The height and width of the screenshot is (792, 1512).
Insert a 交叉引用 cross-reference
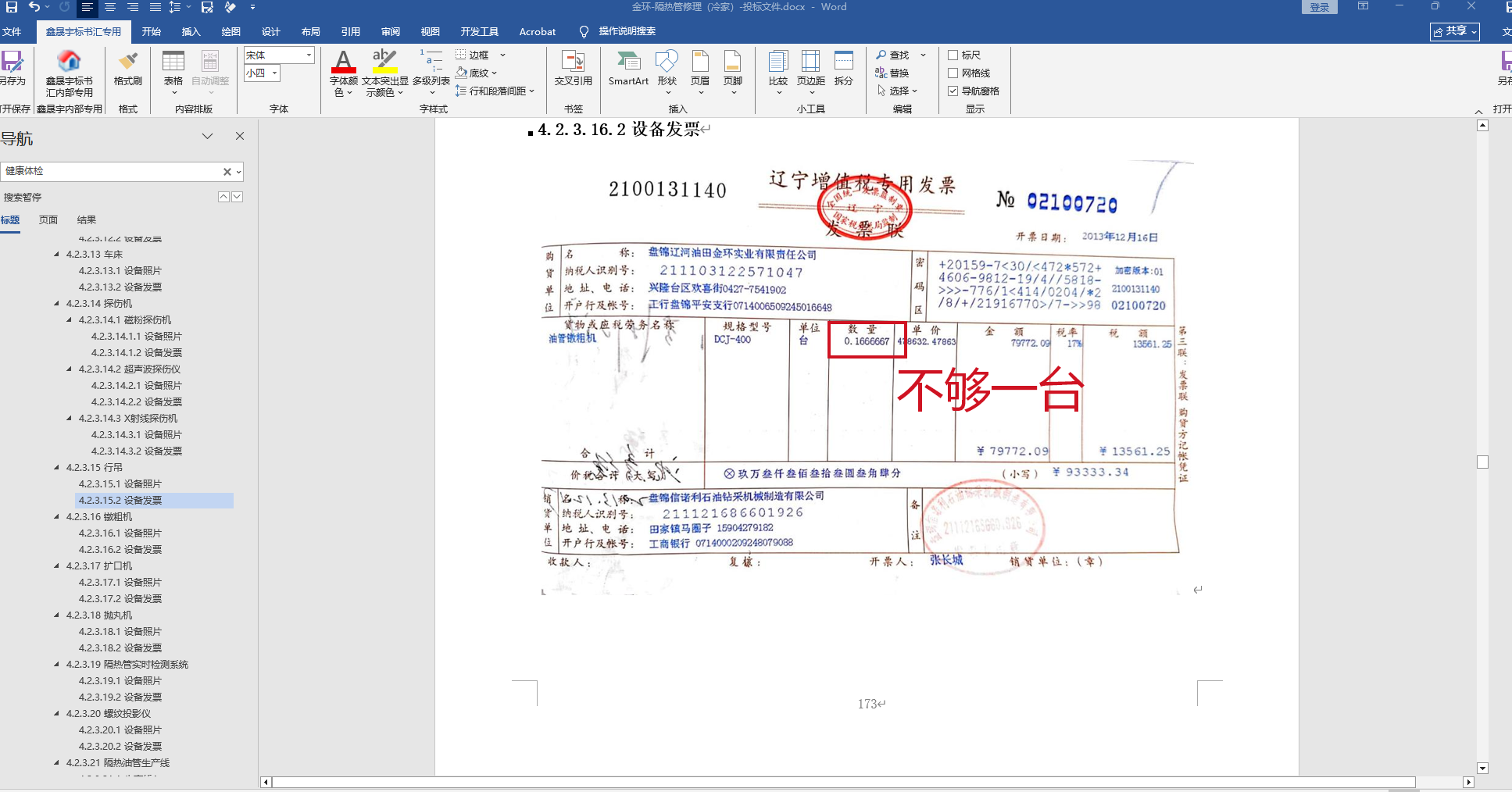tap(573, 68)
